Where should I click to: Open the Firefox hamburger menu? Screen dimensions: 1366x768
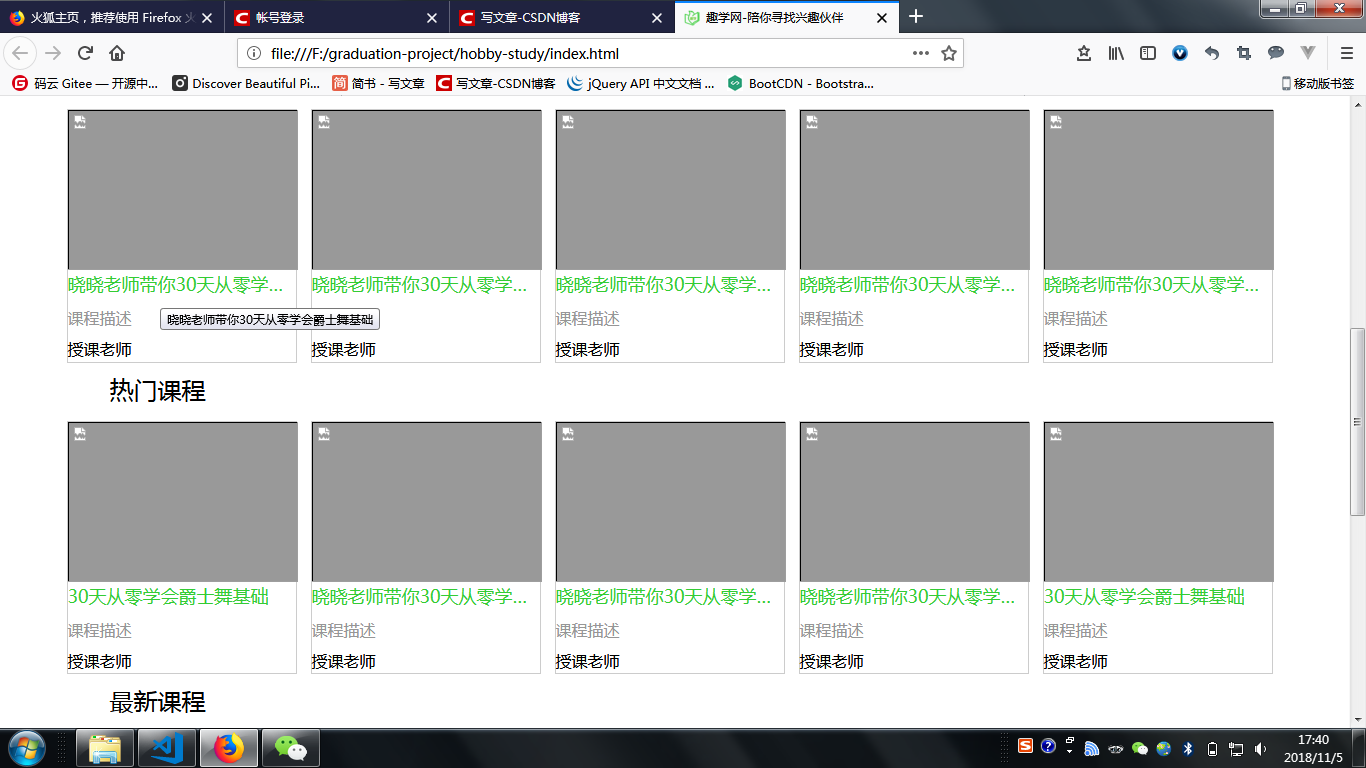coord(1347,53)
